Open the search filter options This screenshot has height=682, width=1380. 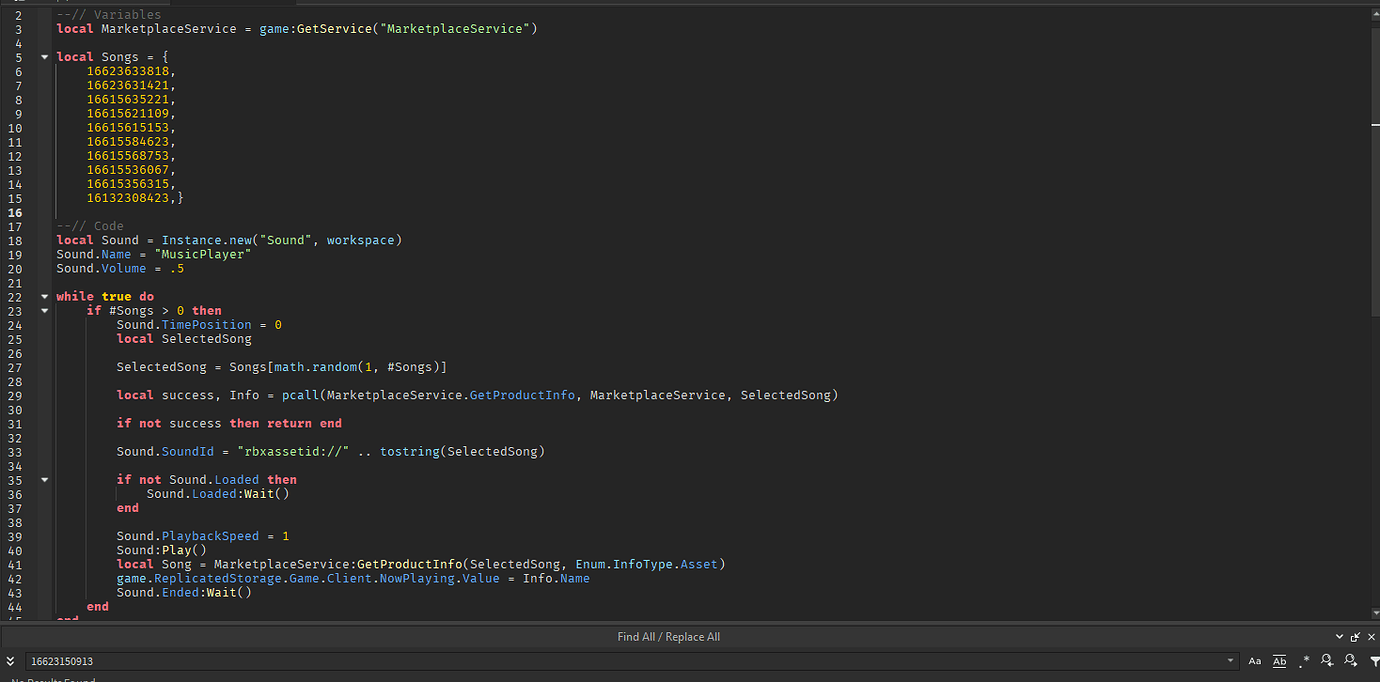point(1374,661)
